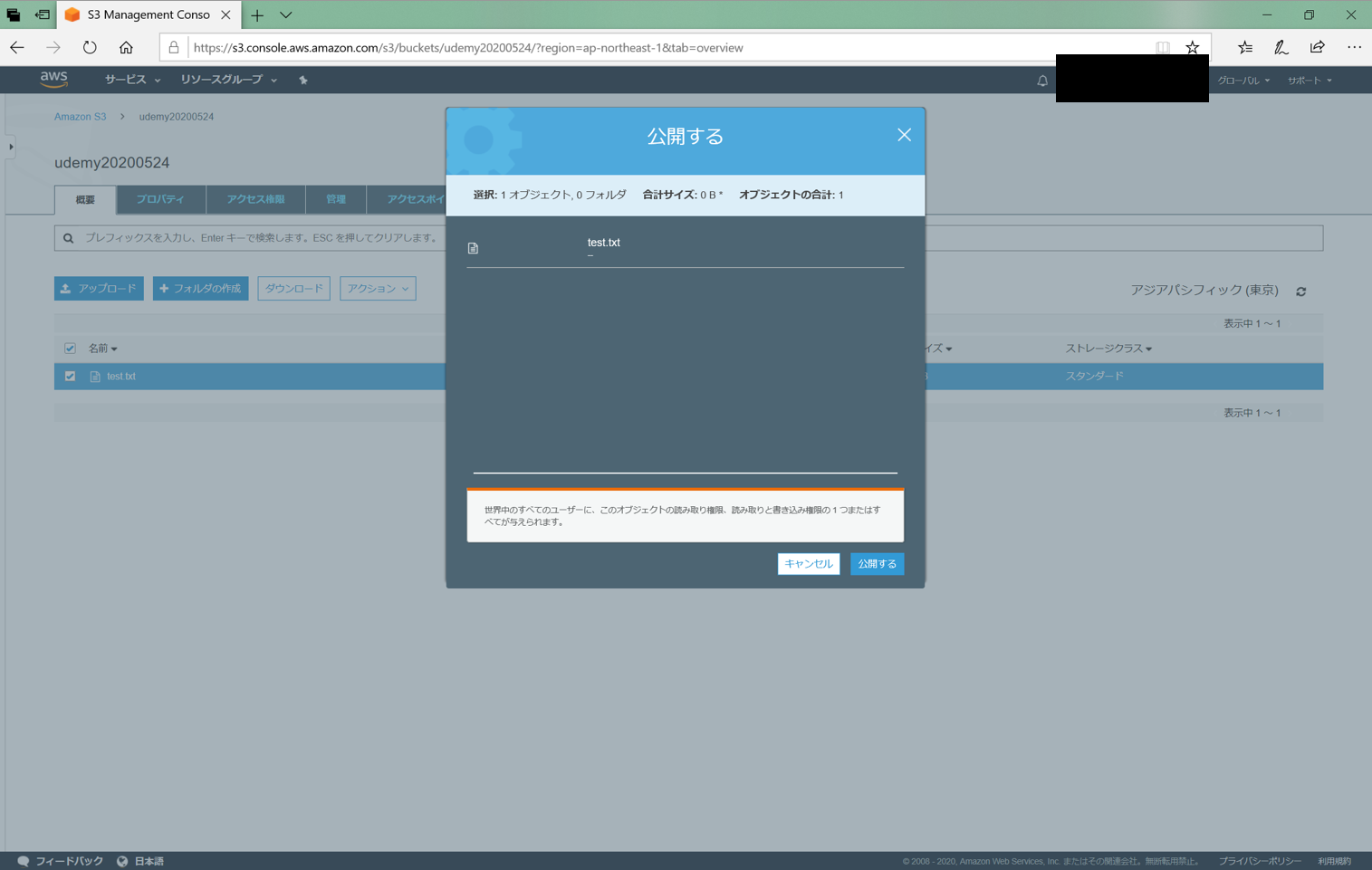This screenshot has width=1372, height=870.
Task: Click the スタンダード storage class cell
Action: pyautogui.click(x=1094, y=377)
